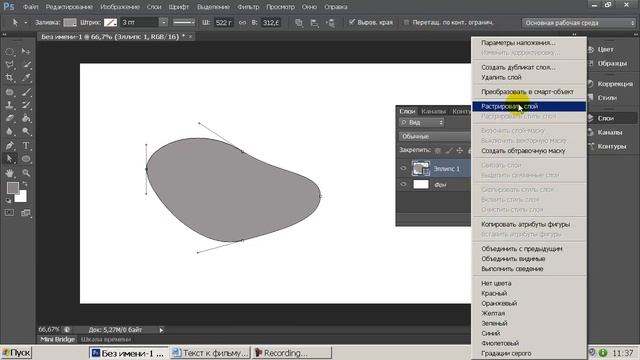This screenshot has width=640, height=360.
Task: Select the Zoom magnifier tool
Action: click(x=26, y=173)
